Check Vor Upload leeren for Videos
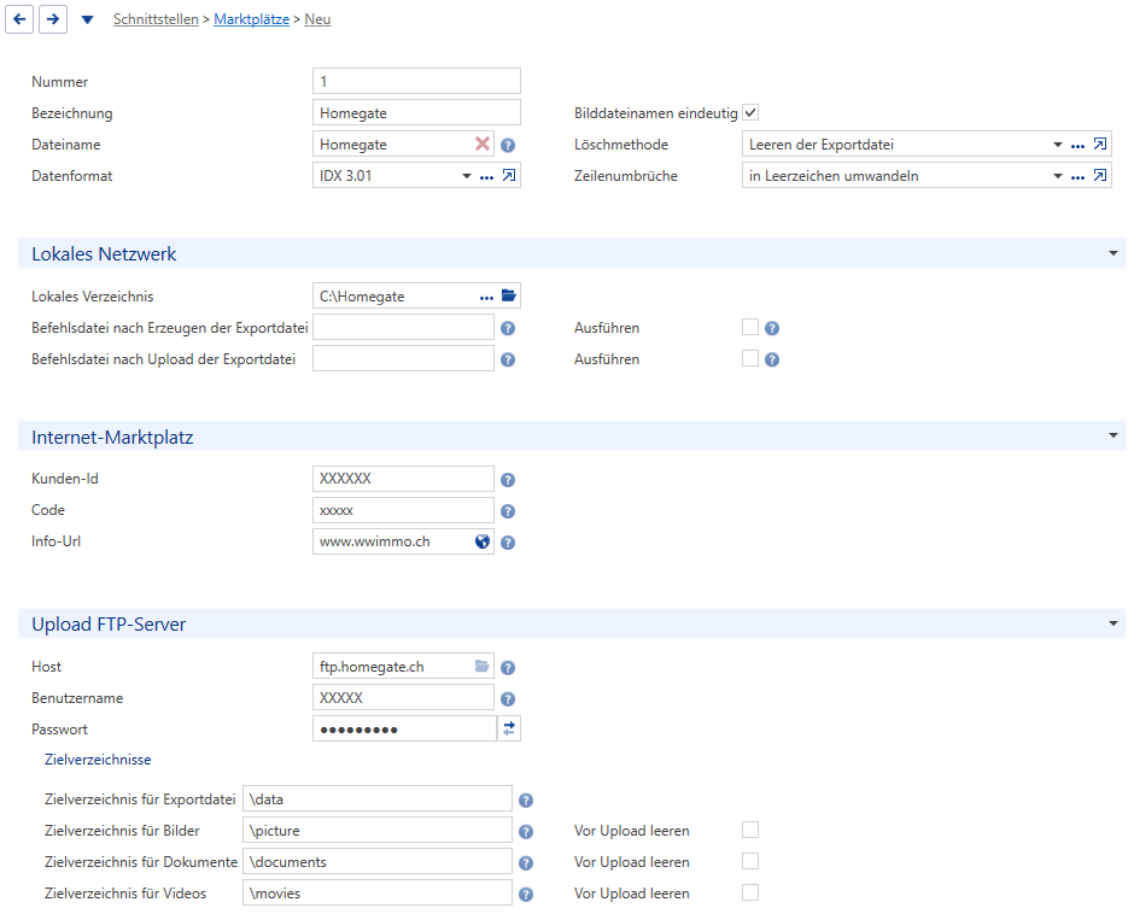 point(750,892)
